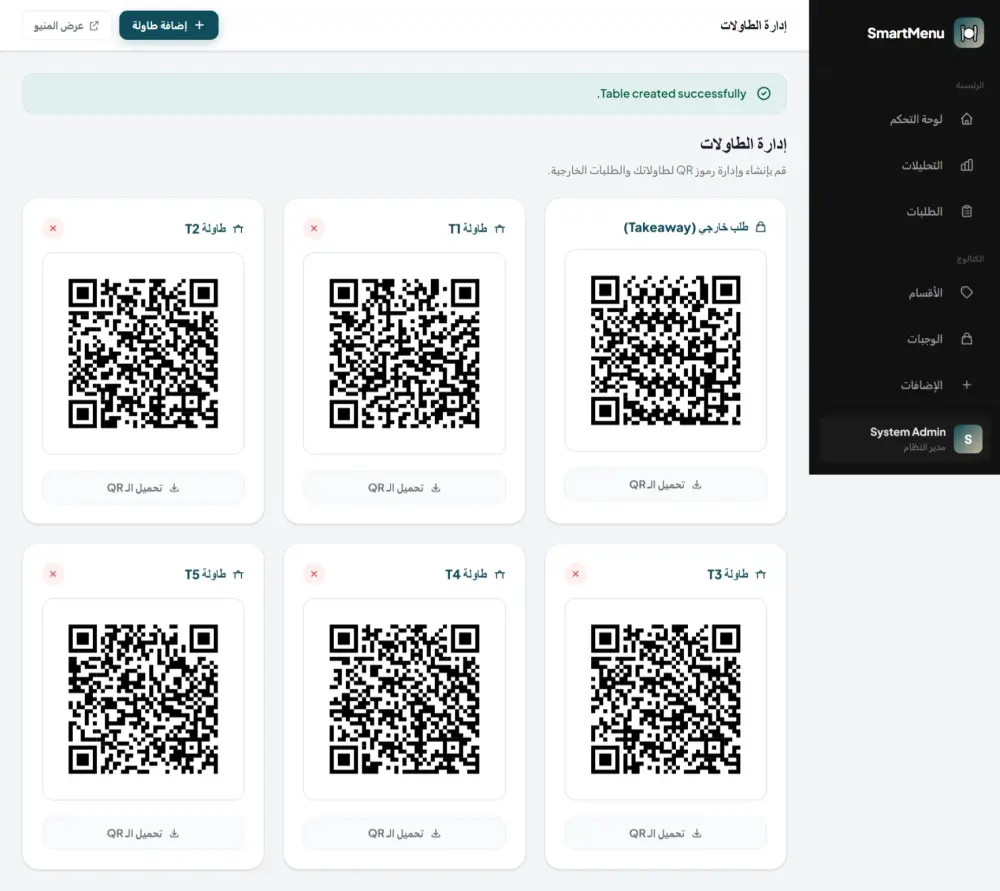Image resolution: width=1000 pixels, height=891 pixels.
Task: Click the System Admin avatar S
Action: click(x=967, y=439)
